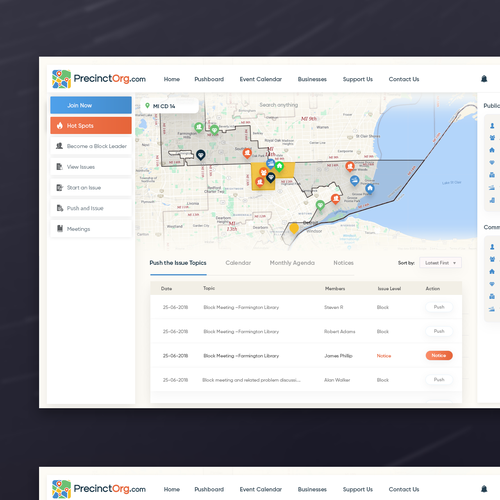Click the Start an Issue icon

59,187
